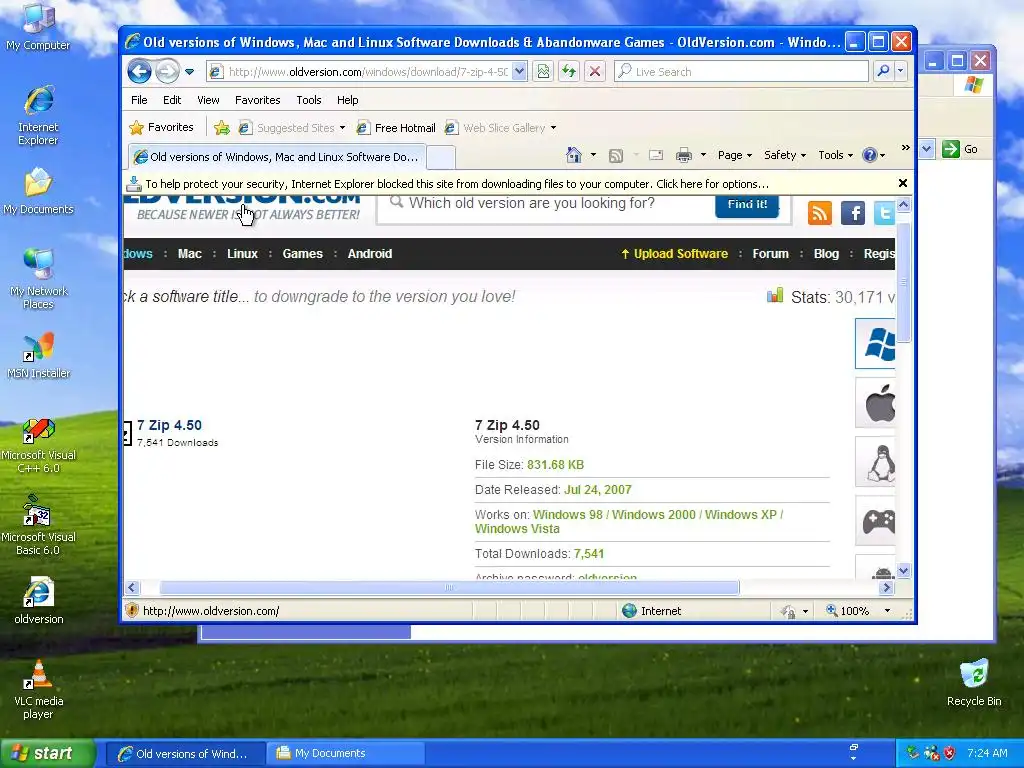Image resolution: width=1024 pixels, height=768 pixels.
Task: Open the Android navigation link
Action: coord(370,254)
